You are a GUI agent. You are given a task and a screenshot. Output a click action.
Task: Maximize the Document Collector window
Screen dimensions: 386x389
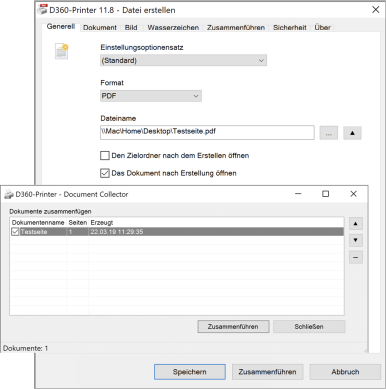(326, 194)
